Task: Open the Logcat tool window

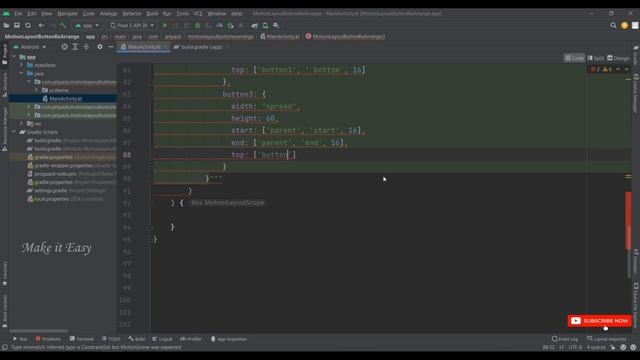Action: [162, 339]
